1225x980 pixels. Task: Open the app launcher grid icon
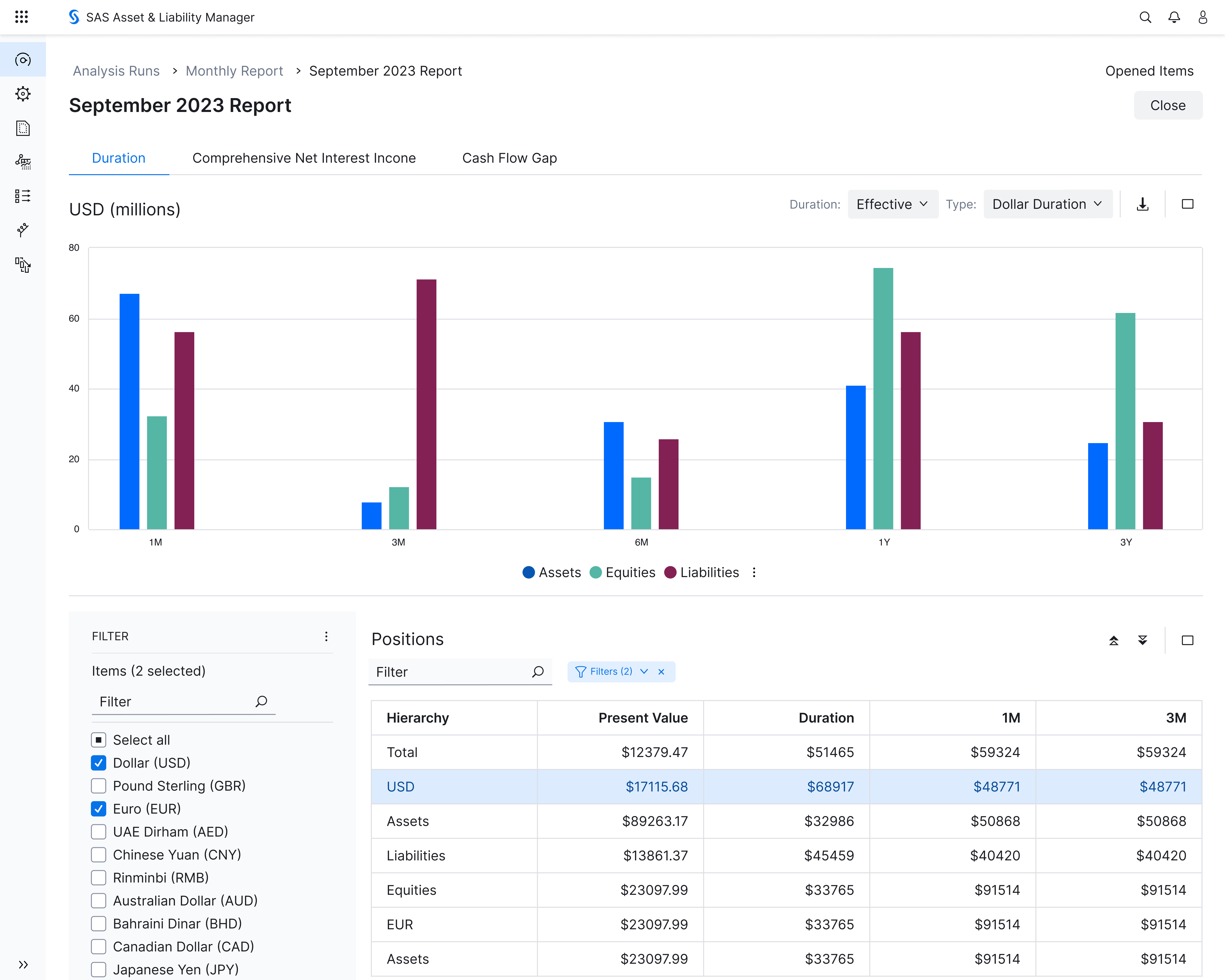point(22,17)
